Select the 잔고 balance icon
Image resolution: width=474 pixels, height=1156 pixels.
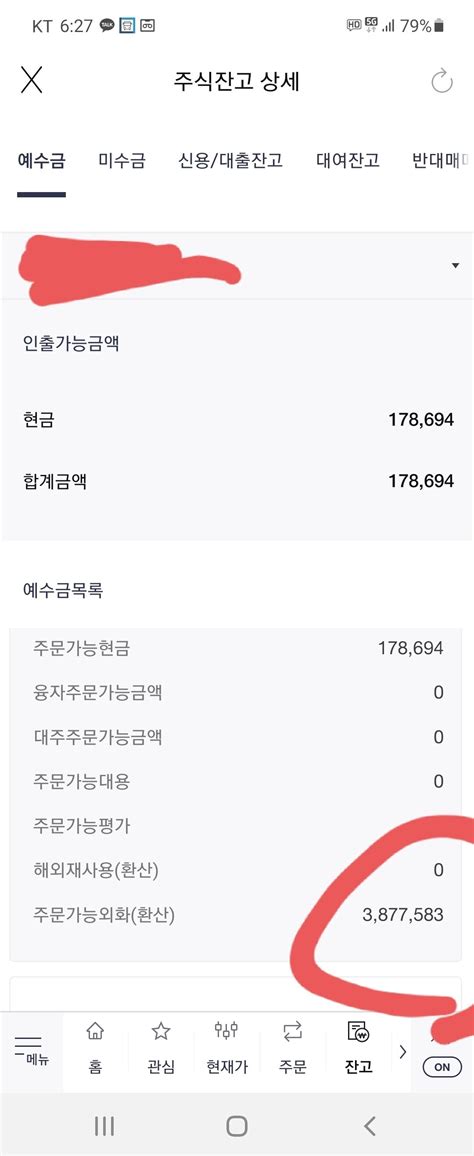(359, 1048)
